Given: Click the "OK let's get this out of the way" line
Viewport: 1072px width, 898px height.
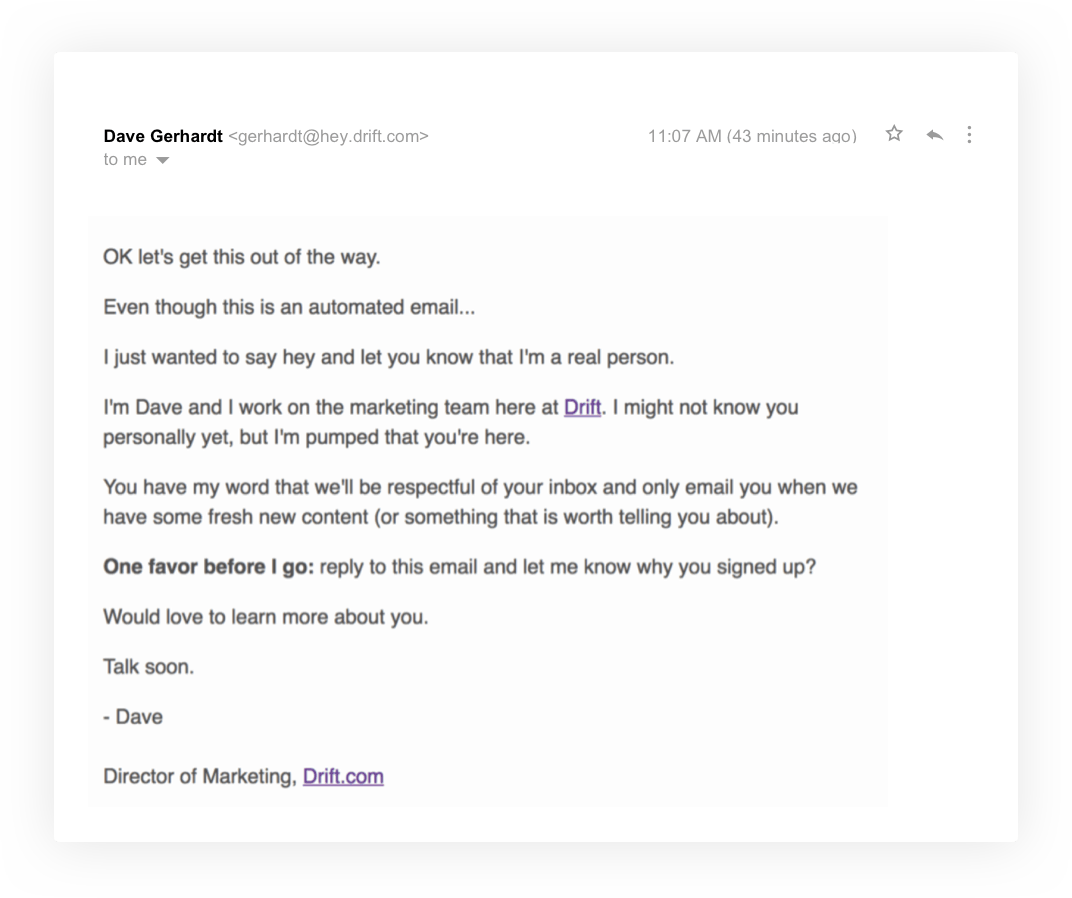Looking at the screenshot, I should coord(241,257).
